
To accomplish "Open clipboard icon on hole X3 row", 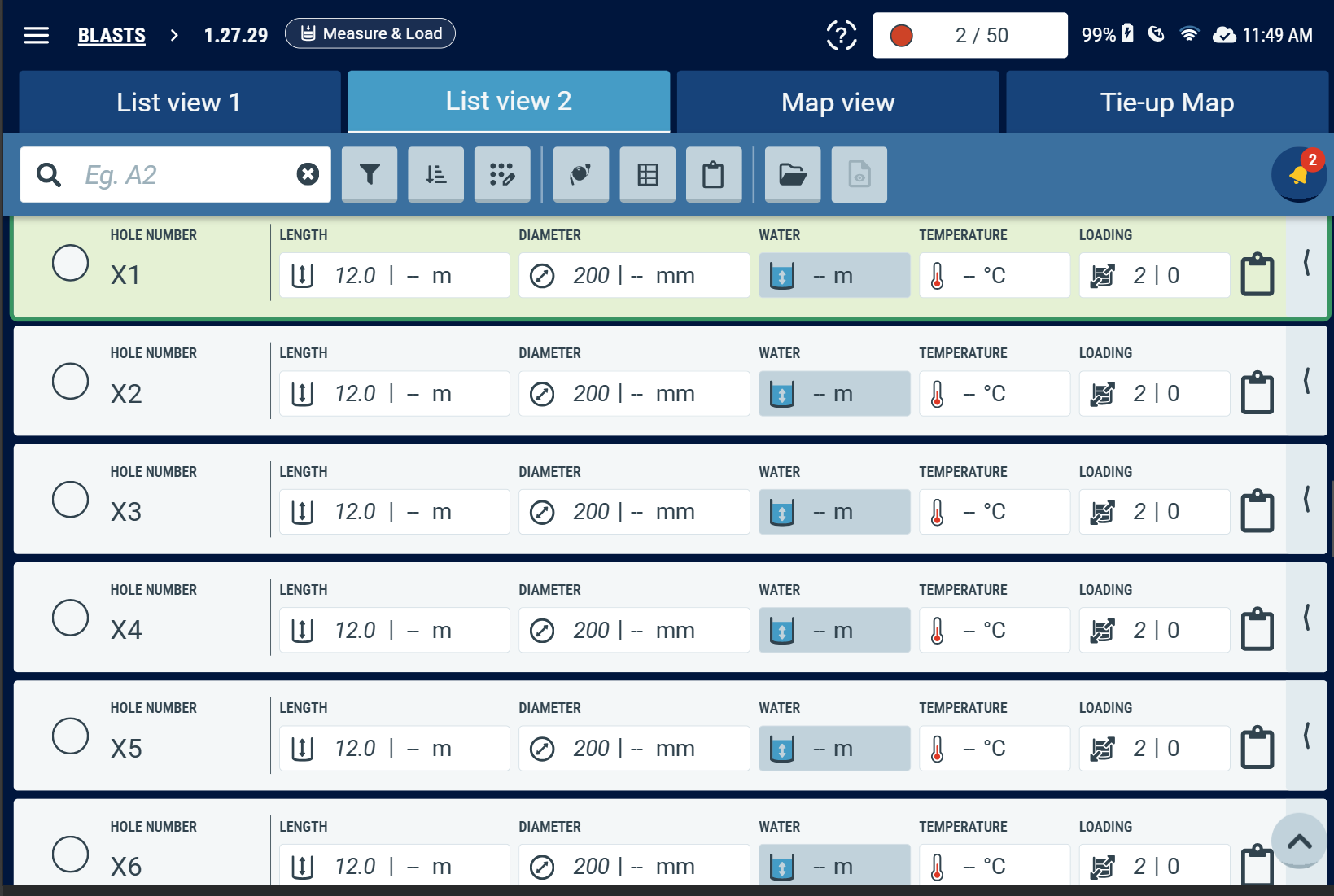I will (1257, 510).
